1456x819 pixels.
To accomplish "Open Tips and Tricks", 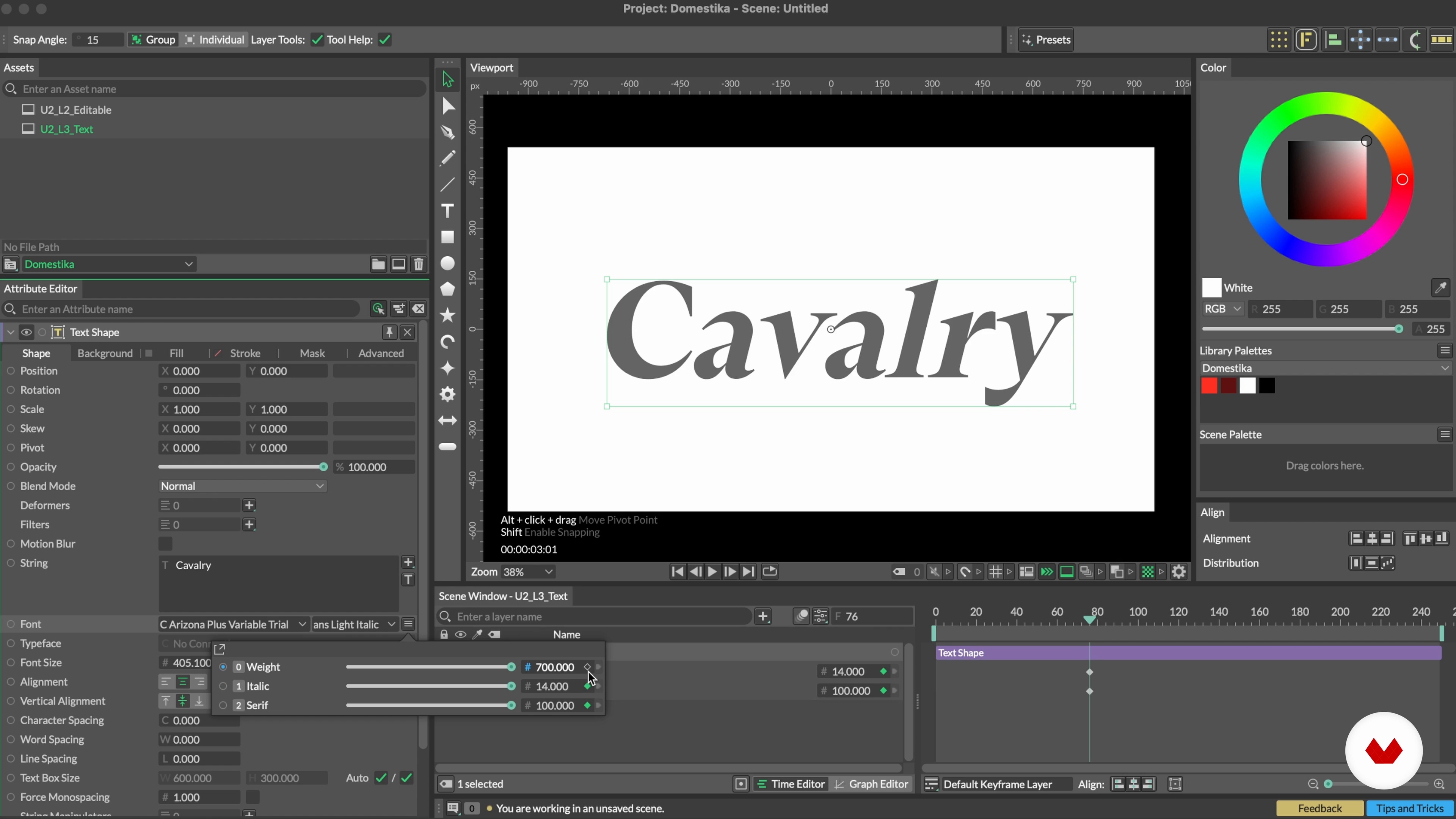I will click(1410, 808).
